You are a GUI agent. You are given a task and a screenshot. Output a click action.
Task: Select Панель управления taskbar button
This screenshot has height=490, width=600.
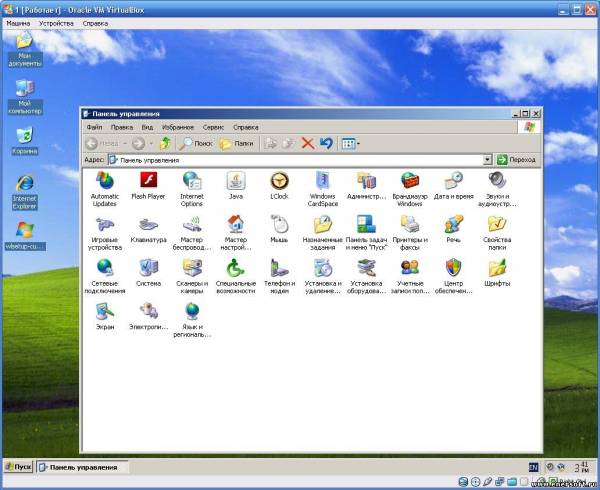tap(82, 467)
